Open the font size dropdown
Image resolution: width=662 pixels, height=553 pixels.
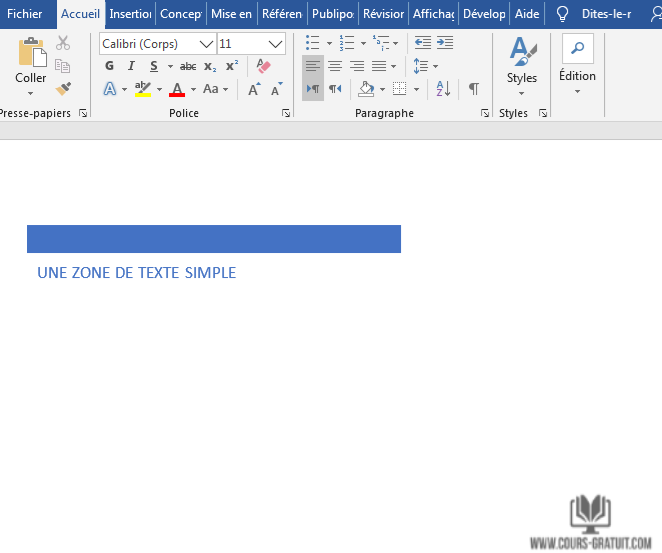point(275,44)
